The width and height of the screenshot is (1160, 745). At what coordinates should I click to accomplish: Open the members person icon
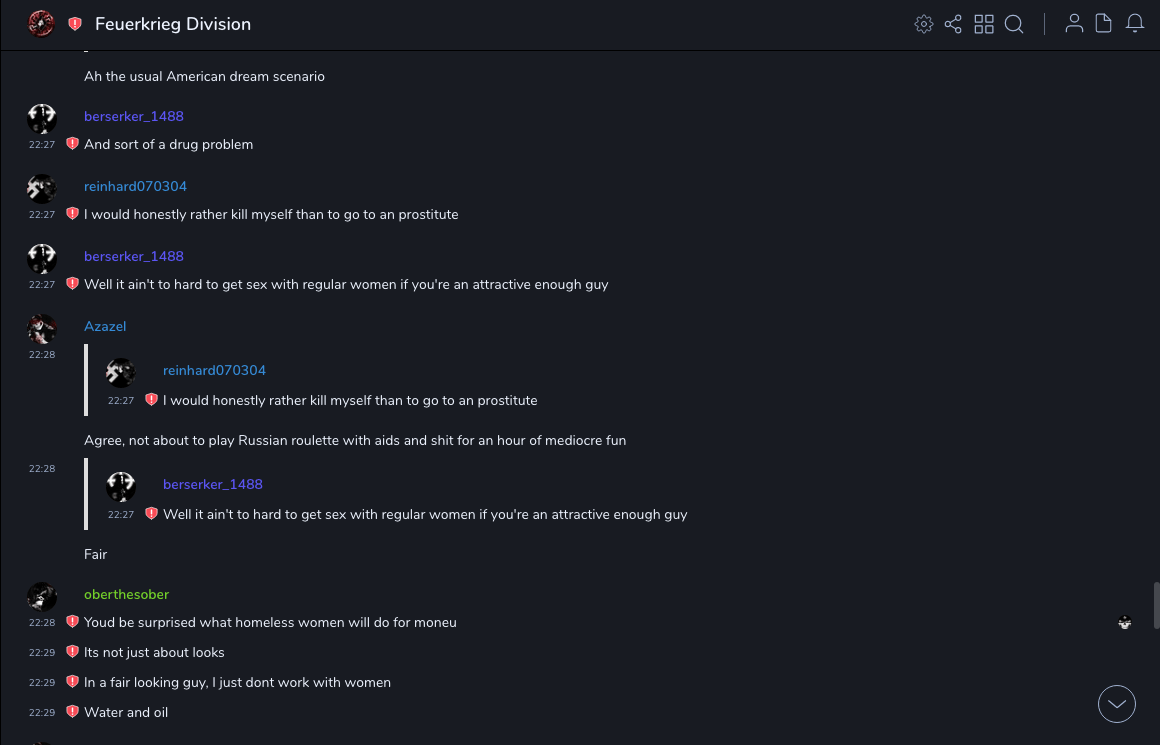tap(1074, 24)
